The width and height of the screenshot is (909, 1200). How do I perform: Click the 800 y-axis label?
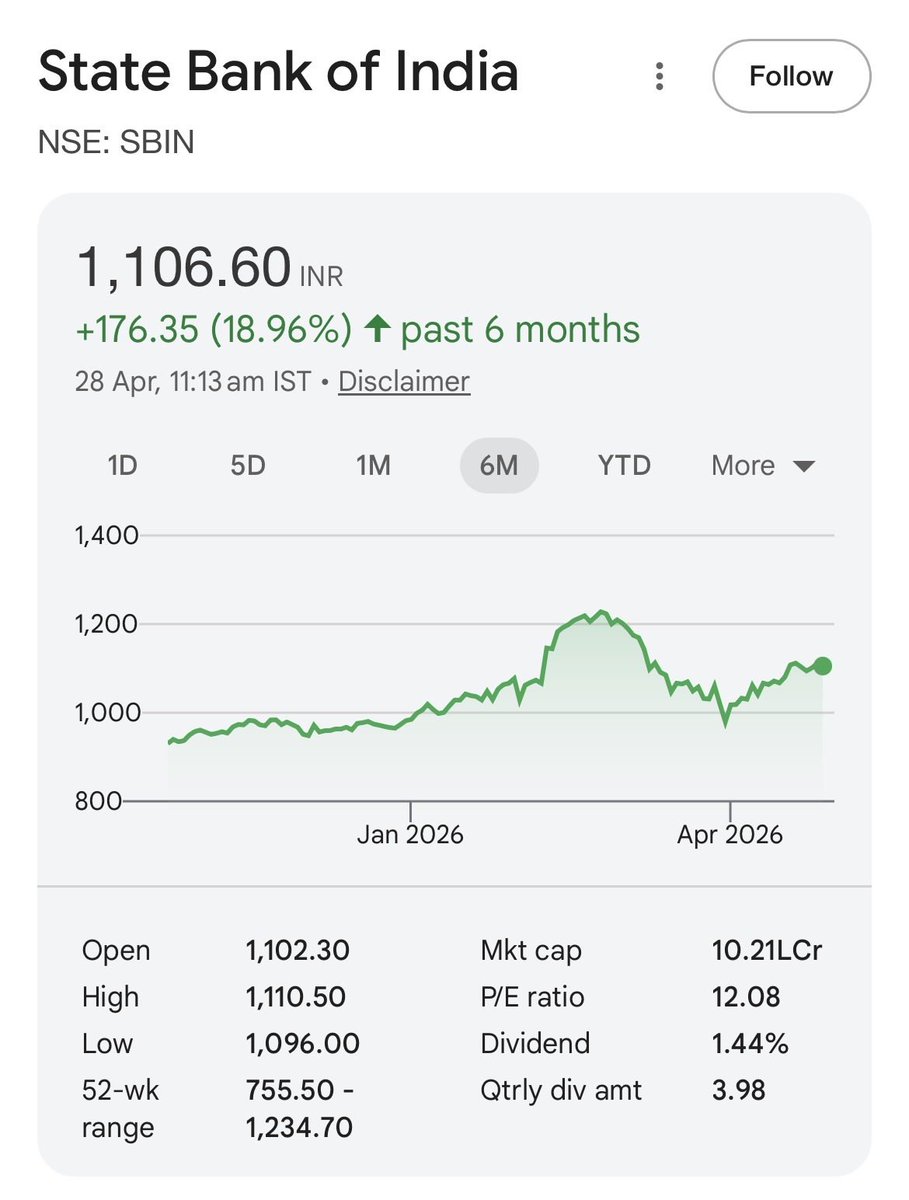coord(98,801)
